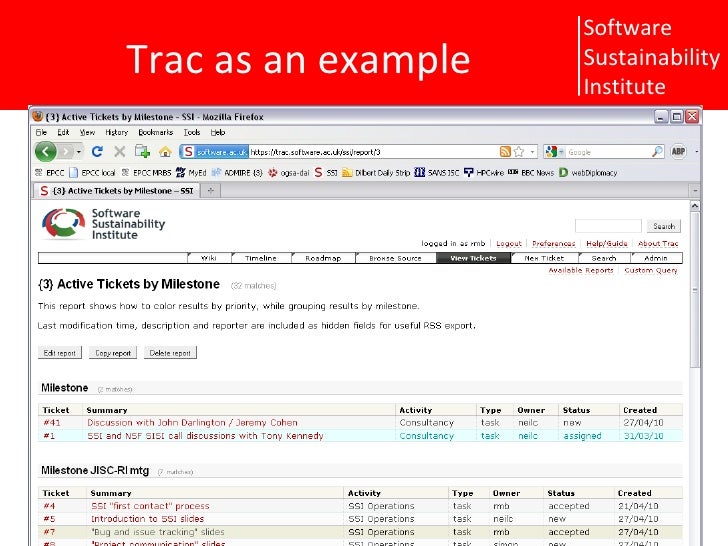Viewport: 728px width, 546px height.
Task: Go to the home page icon
Action: pos(165,152)
